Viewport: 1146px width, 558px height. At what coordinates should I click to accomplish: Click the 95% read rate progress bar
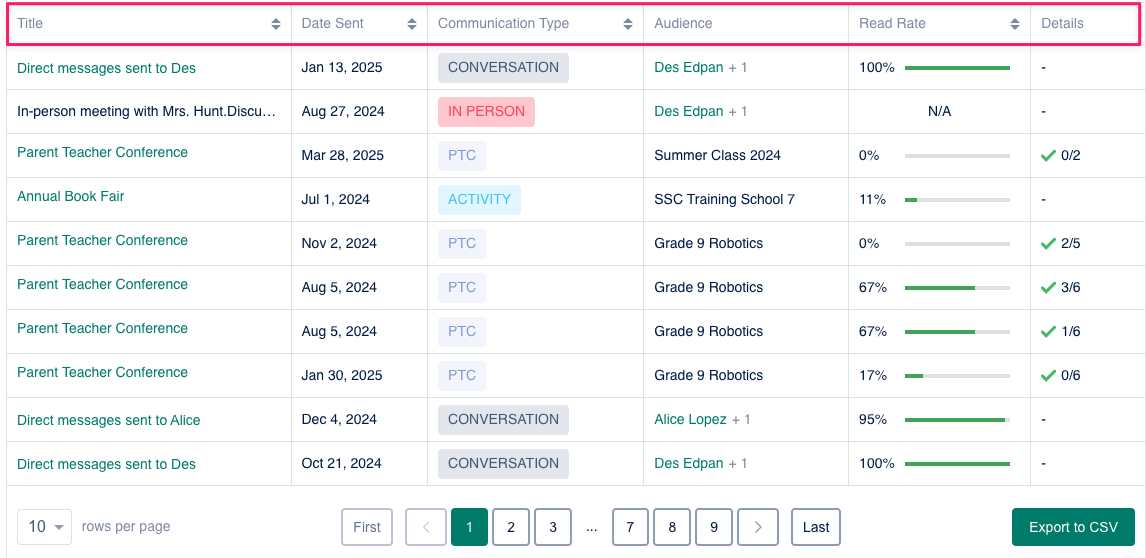tap(957, 420)
